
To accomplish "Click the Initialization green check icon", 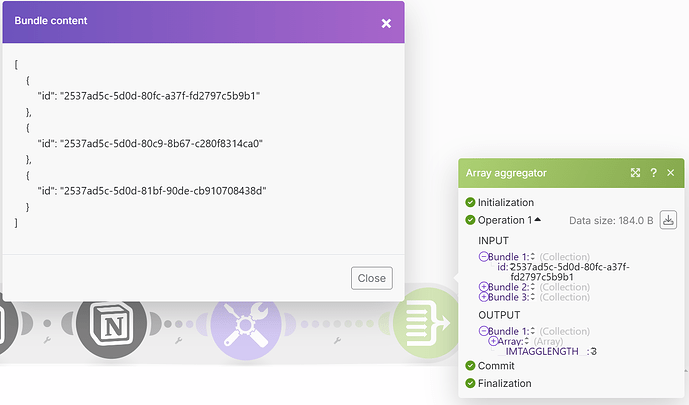I will (x=470, y=202).
